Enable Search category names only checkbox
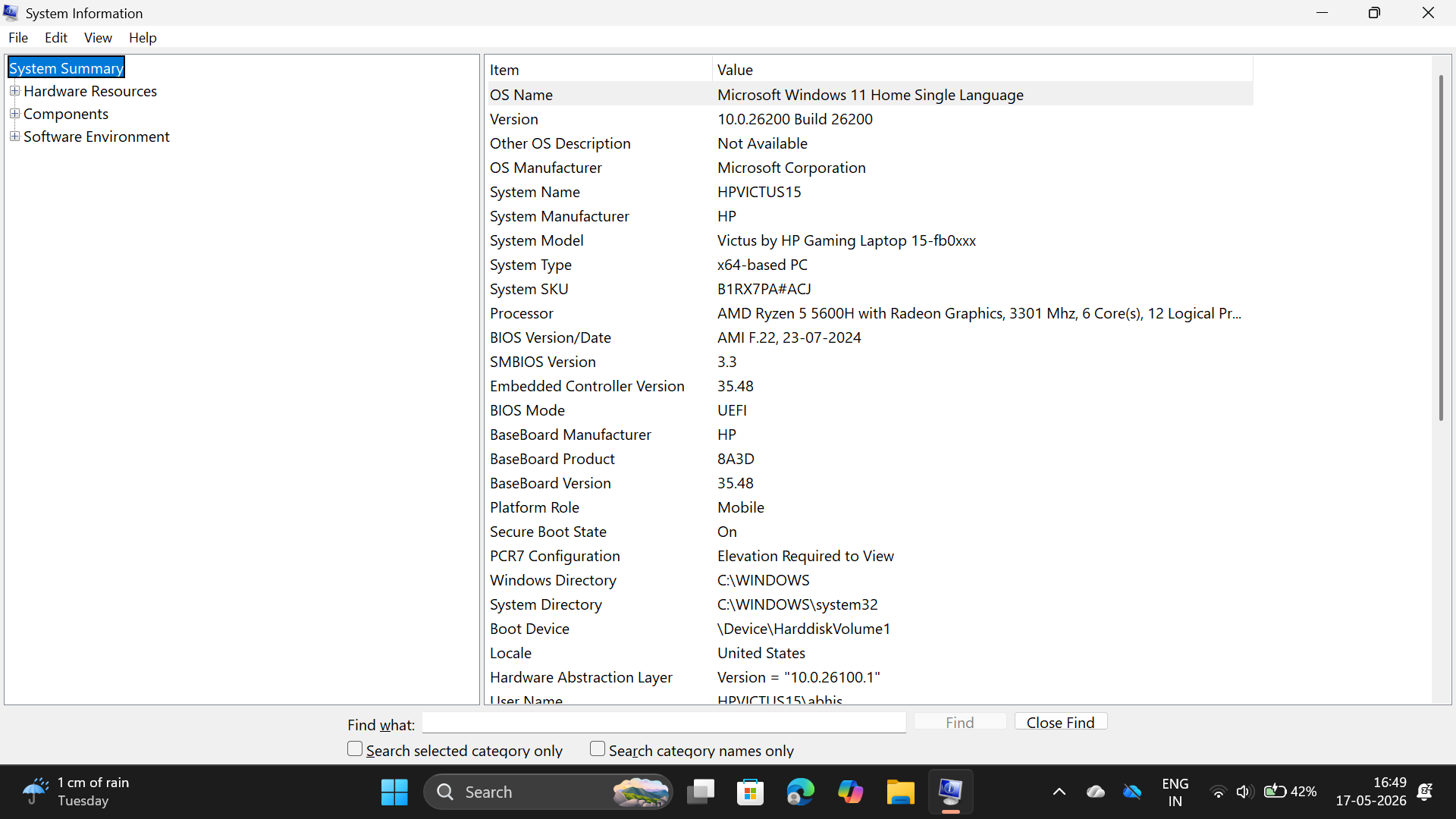 pyautogui.click(x=598, y=749)
